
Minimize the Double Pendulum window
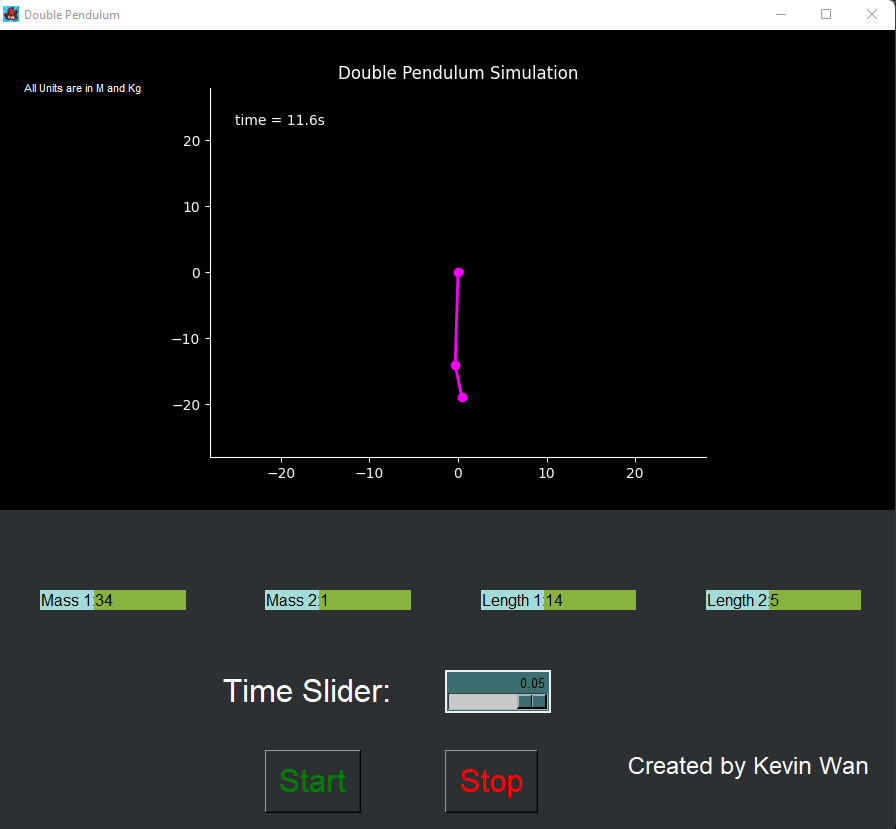[x=780, y=14]
